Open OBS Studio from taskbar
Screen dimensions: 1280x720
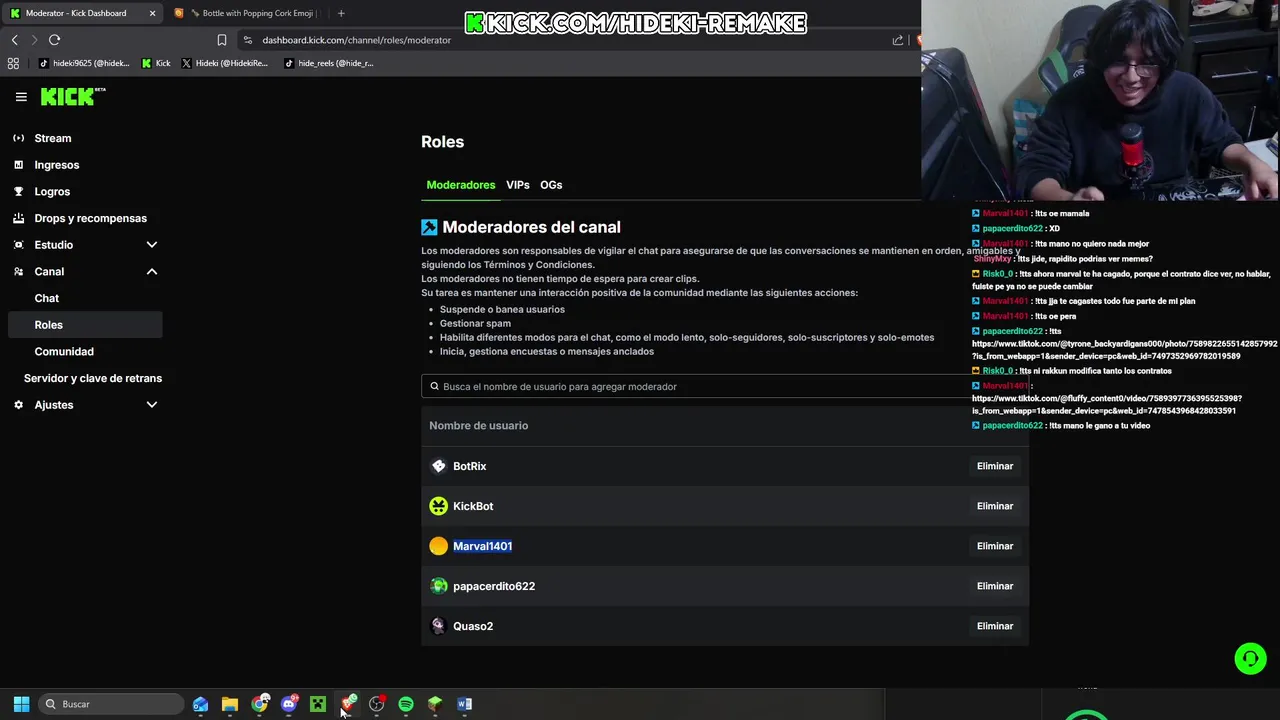pos(377,704)
